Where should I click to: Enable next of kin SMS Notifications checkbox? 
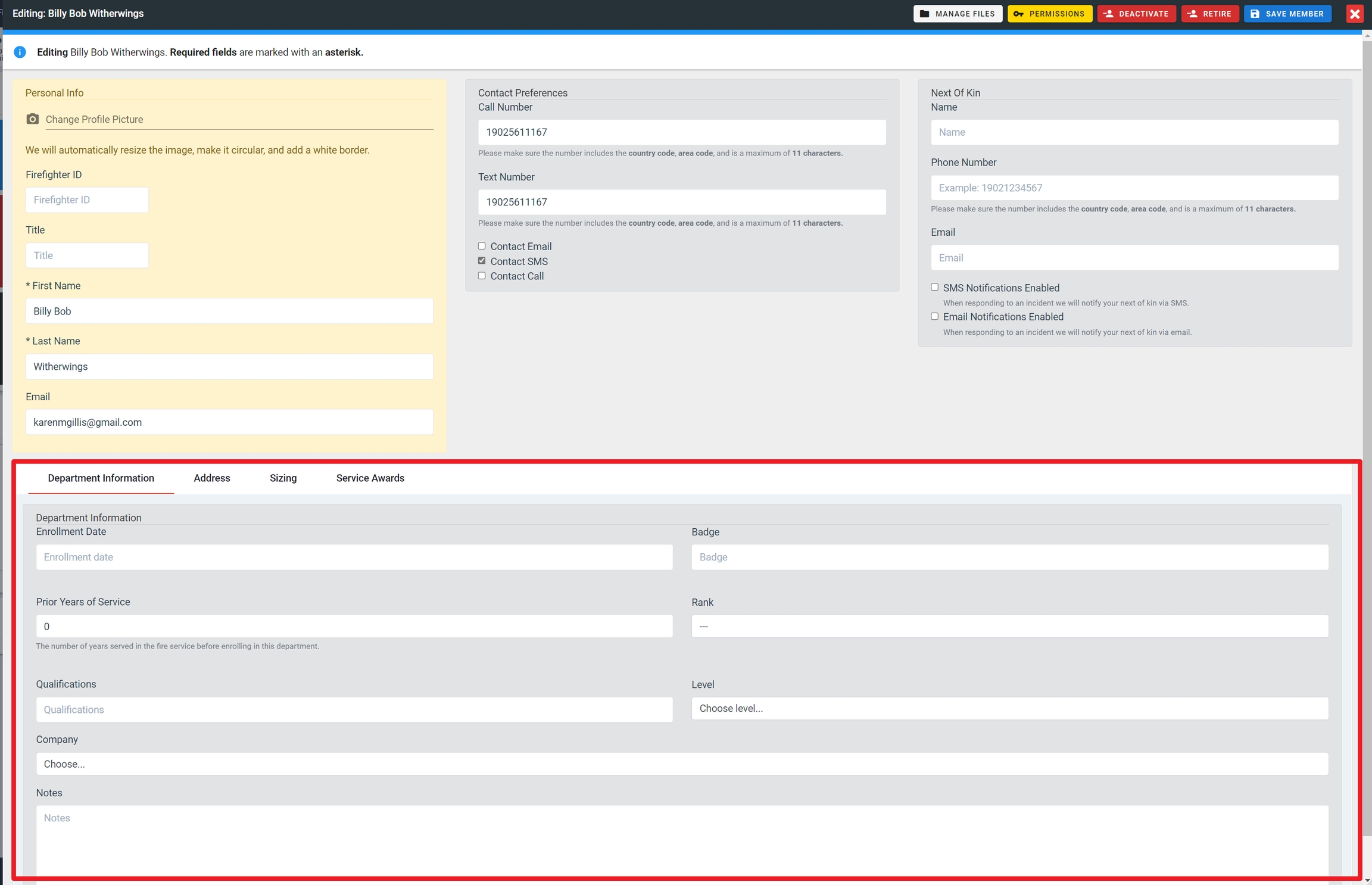[x=934, y=287]
